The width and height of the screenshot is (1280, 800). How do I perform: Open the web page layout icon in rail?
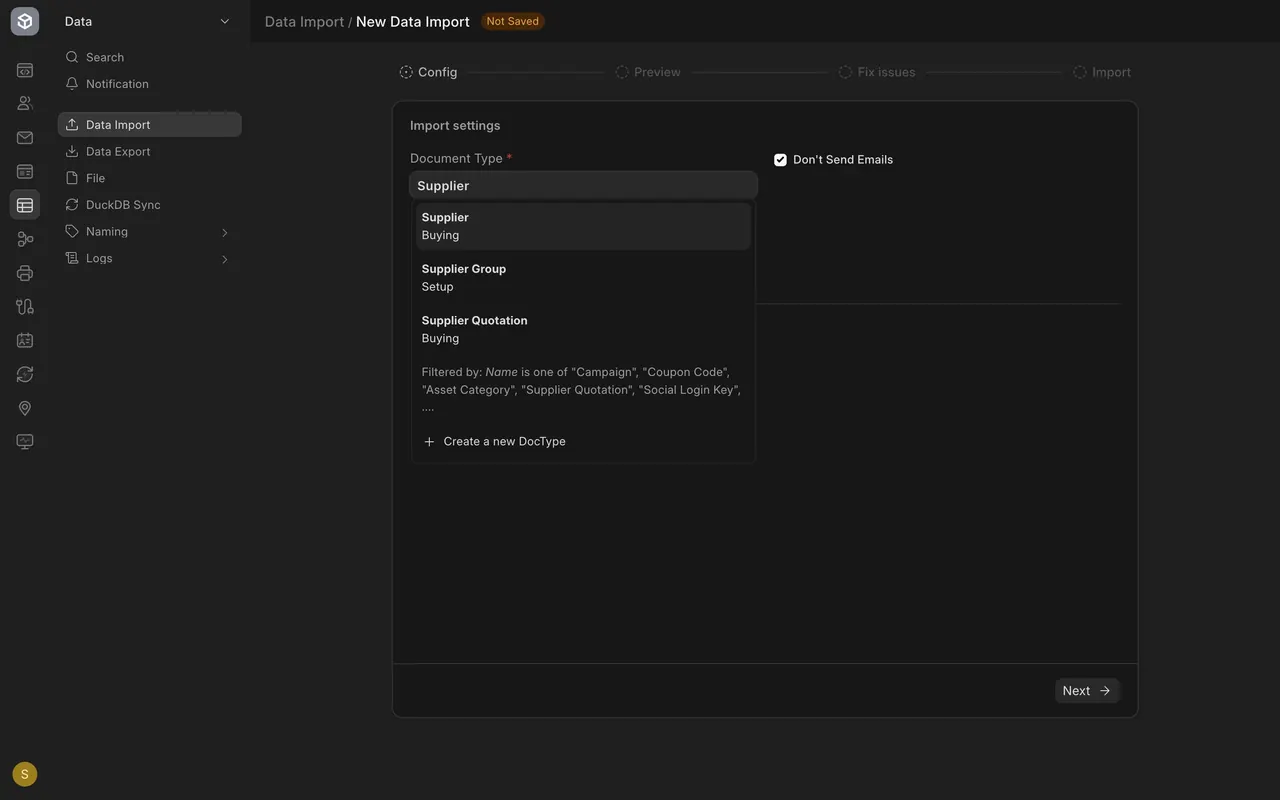pos(25,172)
